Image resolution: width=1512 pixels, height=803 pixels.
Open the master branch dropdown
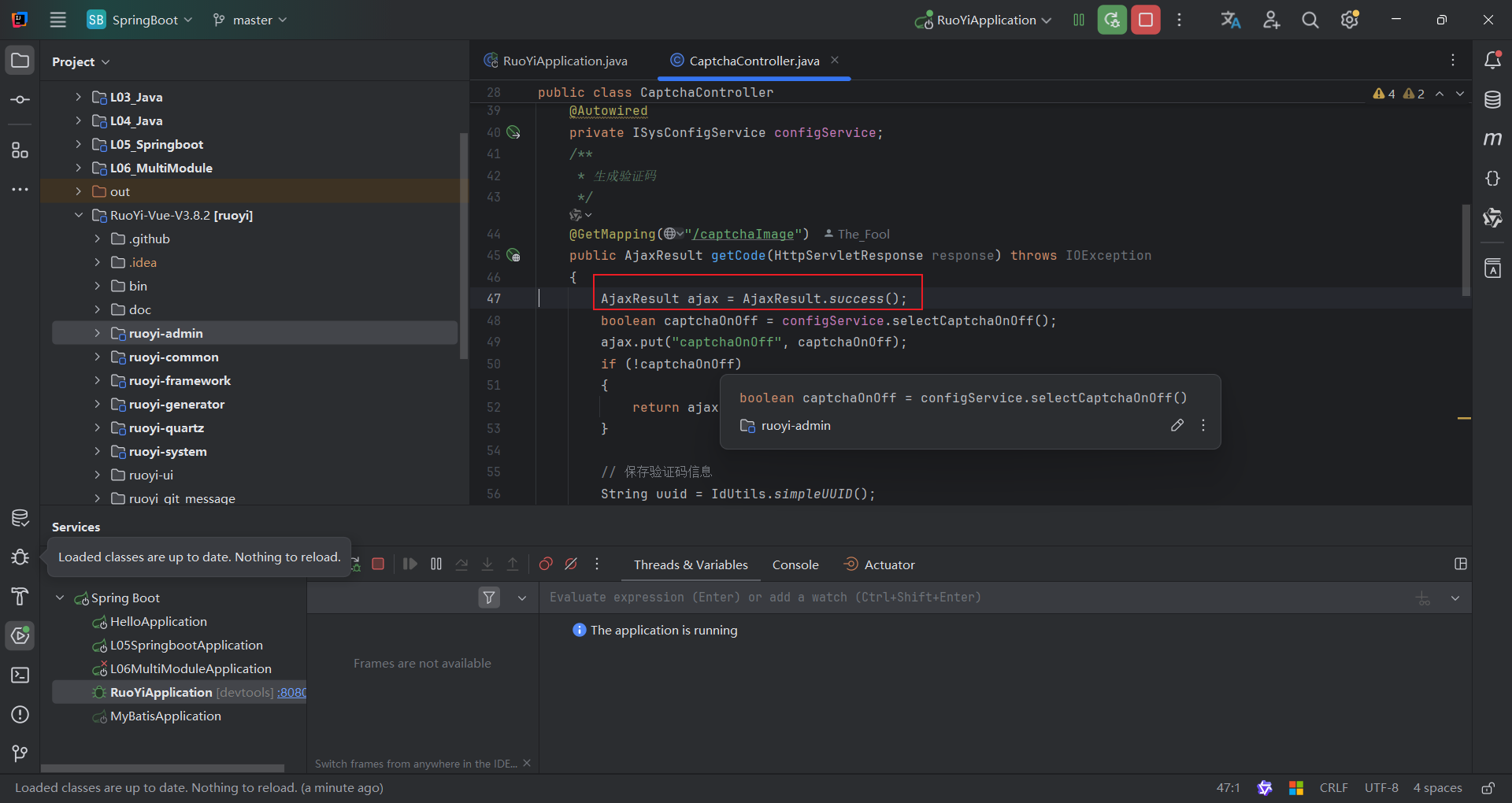250,20
